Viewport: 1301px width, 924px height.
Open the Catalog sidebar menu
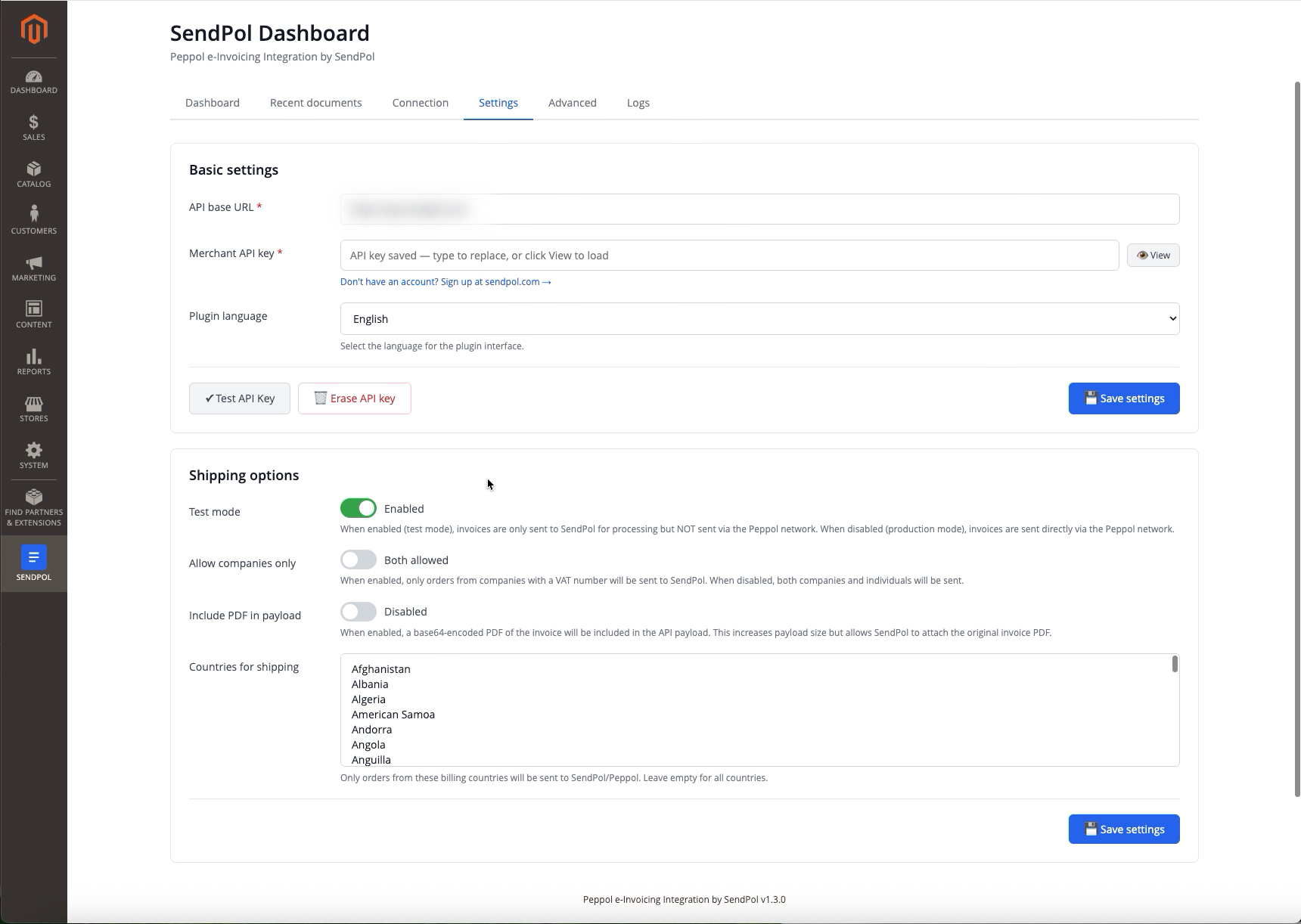click(x=33, y=175)
